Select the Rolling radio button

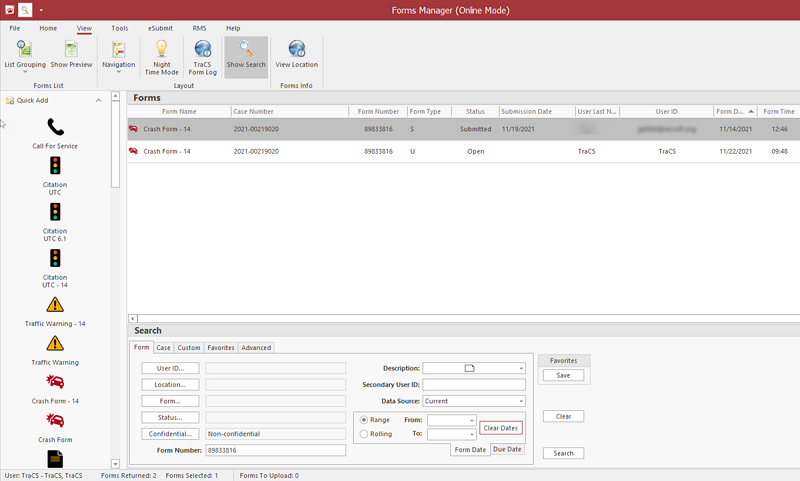point(365,434)
